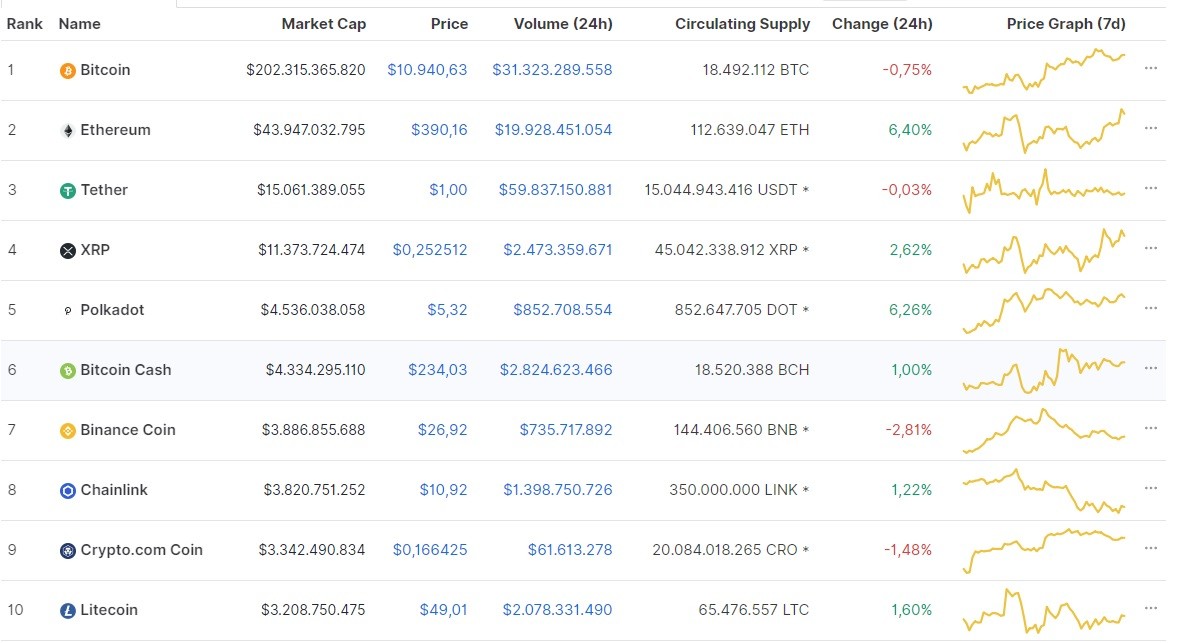Viewport: 1179px width, 643px height.
Task: Select the XRP logo icon
Action: (67, 250)
